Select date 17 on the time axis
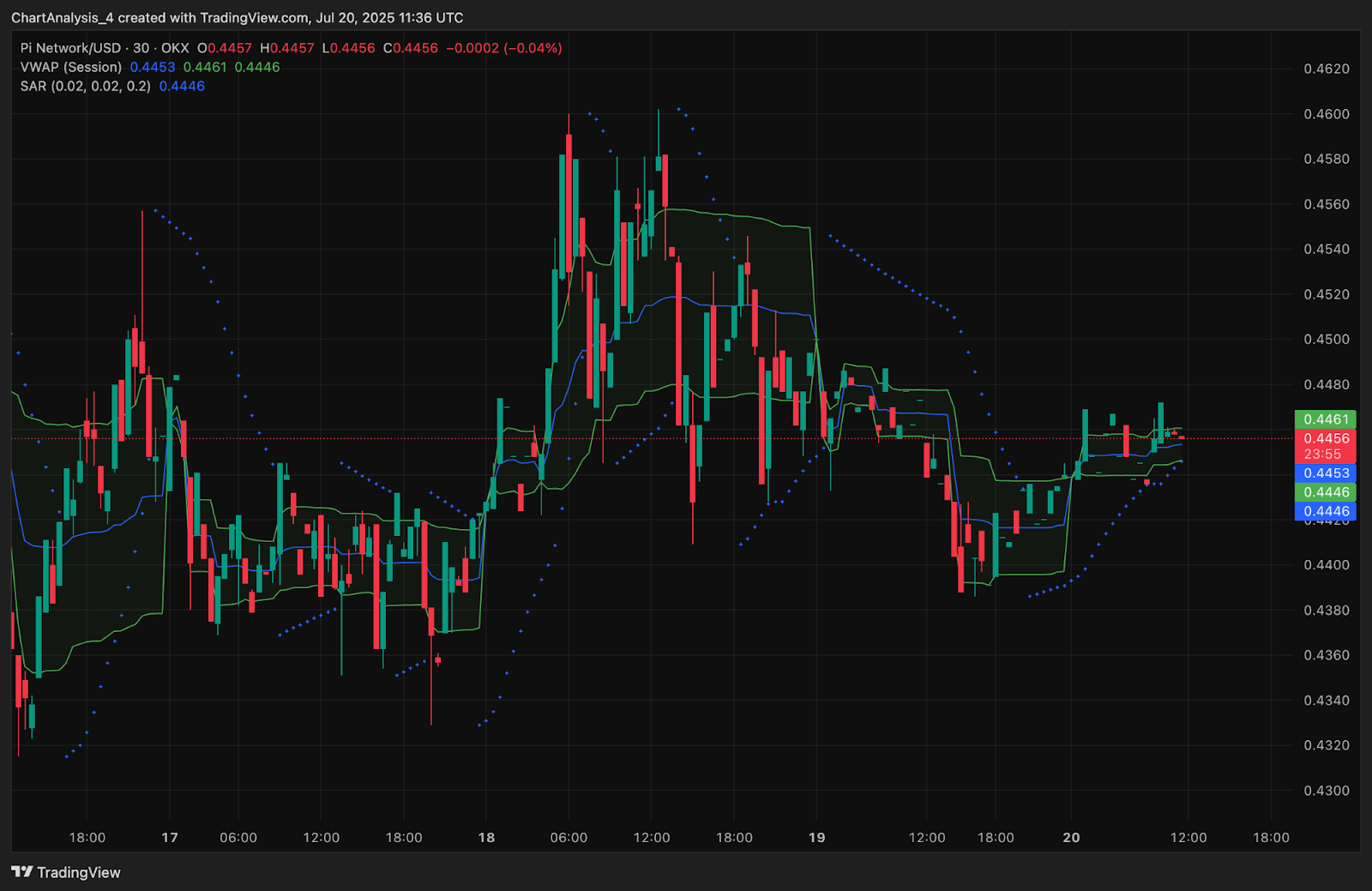The width and height of the screenshot is (1372, 891). [170, 838]
